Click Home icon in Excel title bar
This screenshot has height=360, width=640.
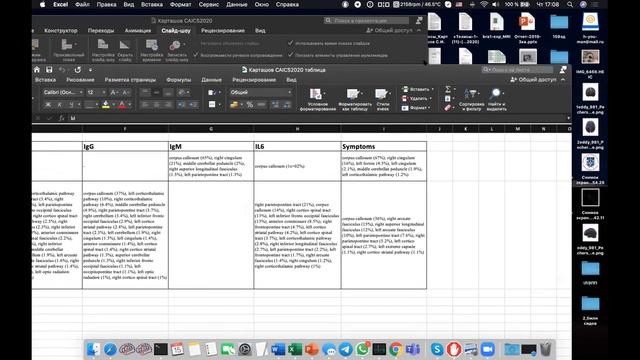point(37,70)
